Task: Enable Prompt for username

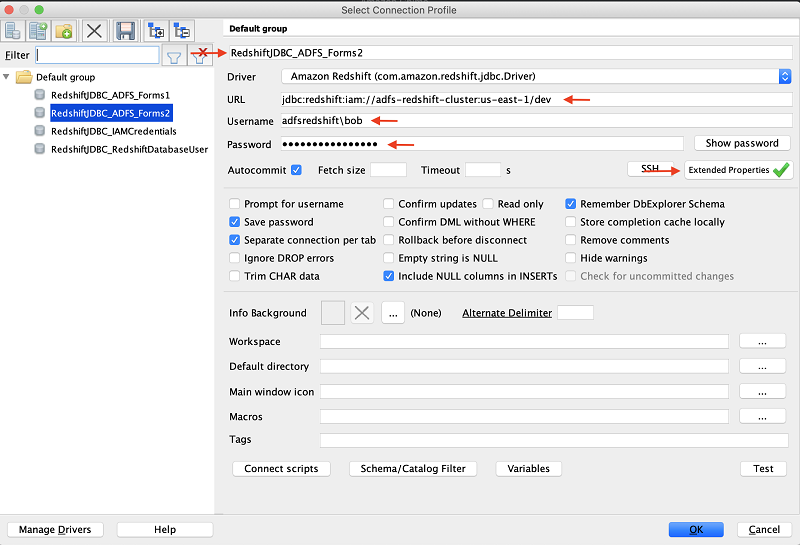Action: pos(234,204)
